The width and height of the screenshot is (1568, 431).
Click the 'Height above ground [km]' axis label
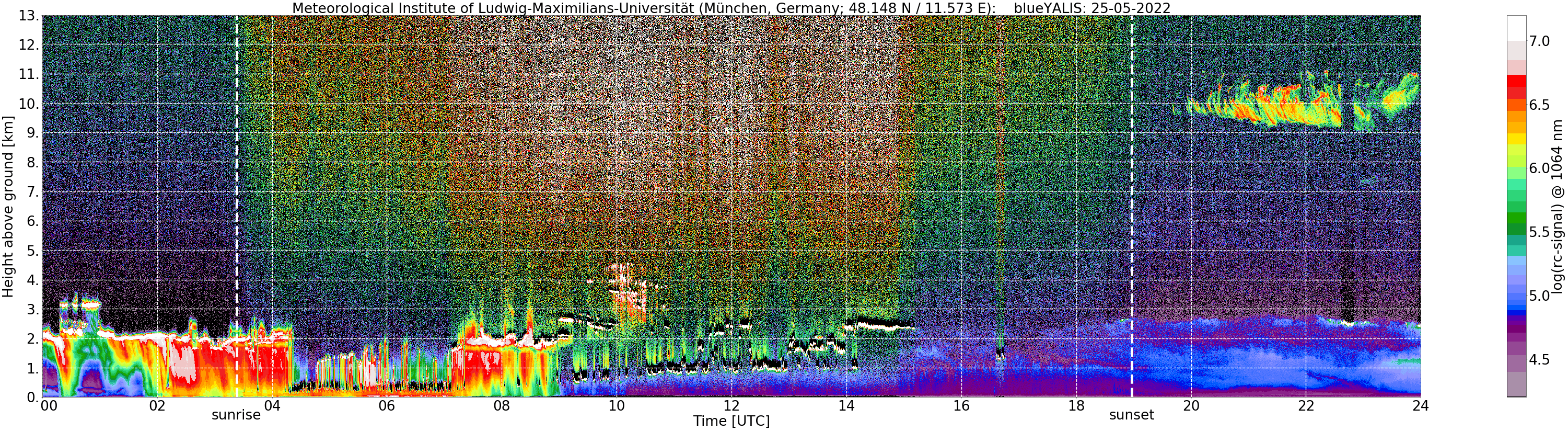coord(8,206)
